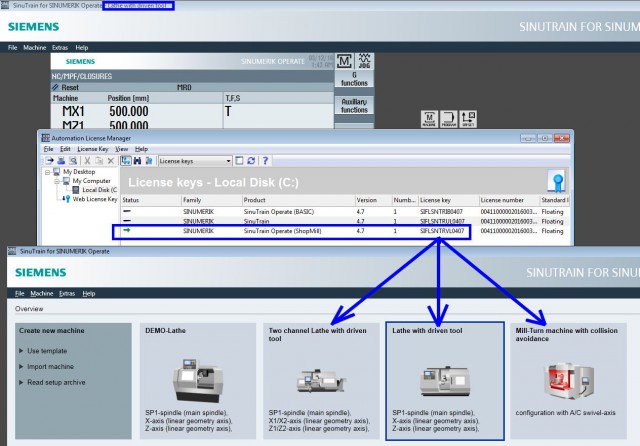Click the Two channel Lathe machine image
Viewport: 640px width, 446px height.
pyautogui.click(x=321, y=381)
